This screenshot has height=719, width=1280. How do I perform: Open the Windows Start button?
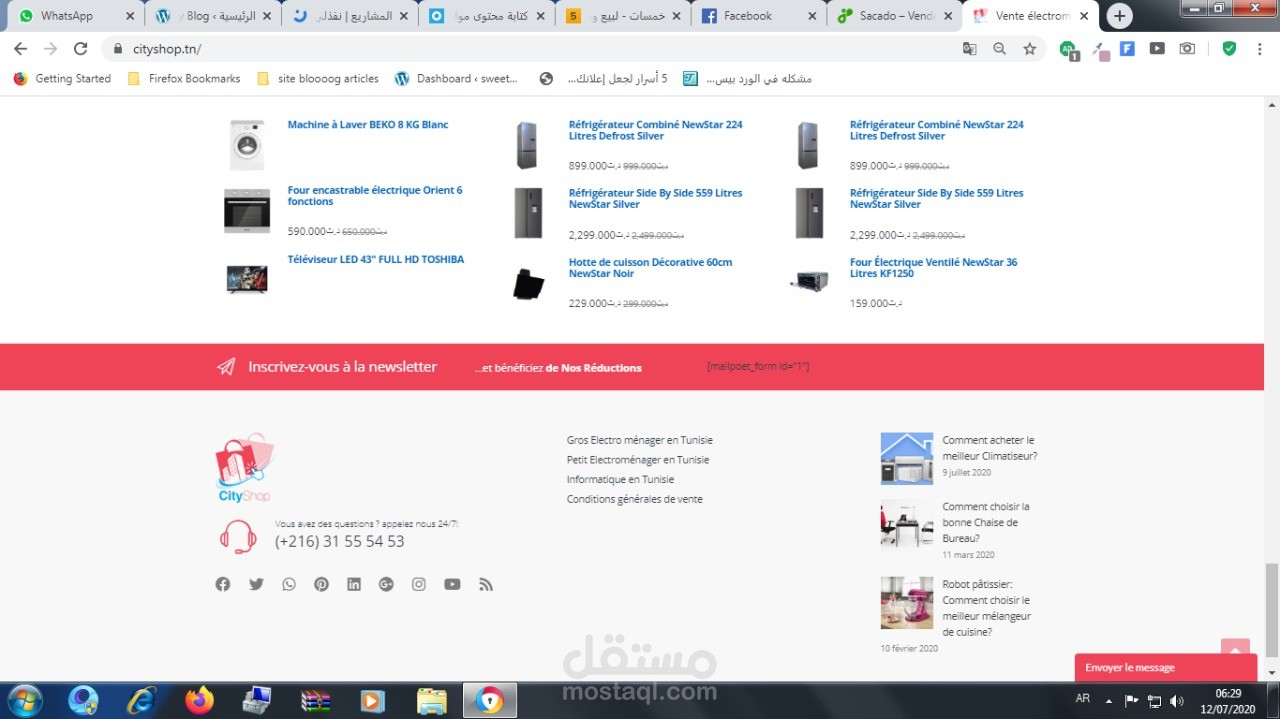24,700
